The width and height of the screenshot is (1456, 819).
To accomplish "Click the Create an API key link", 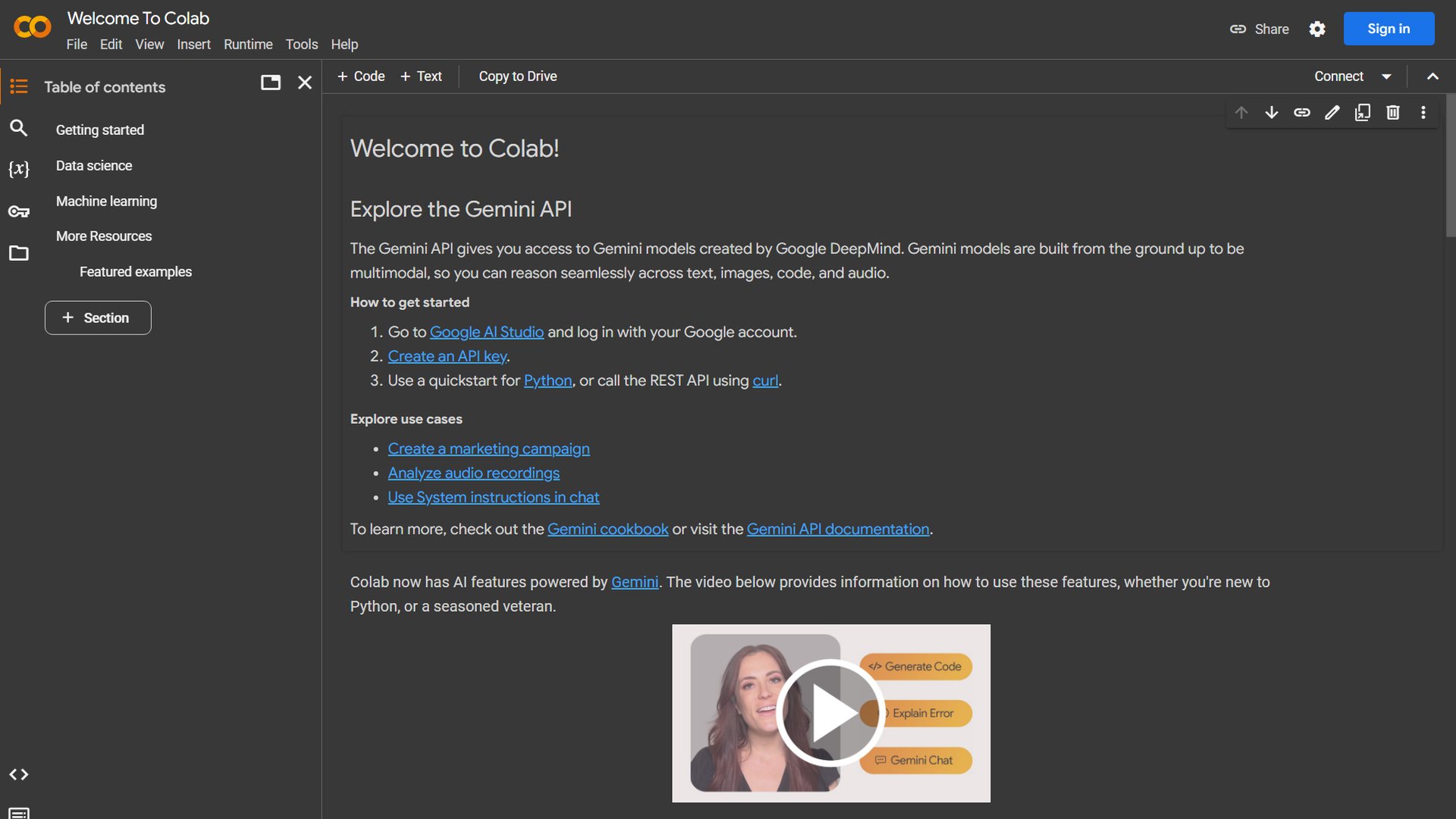I will pyautogui.click(x=447, y=356).
